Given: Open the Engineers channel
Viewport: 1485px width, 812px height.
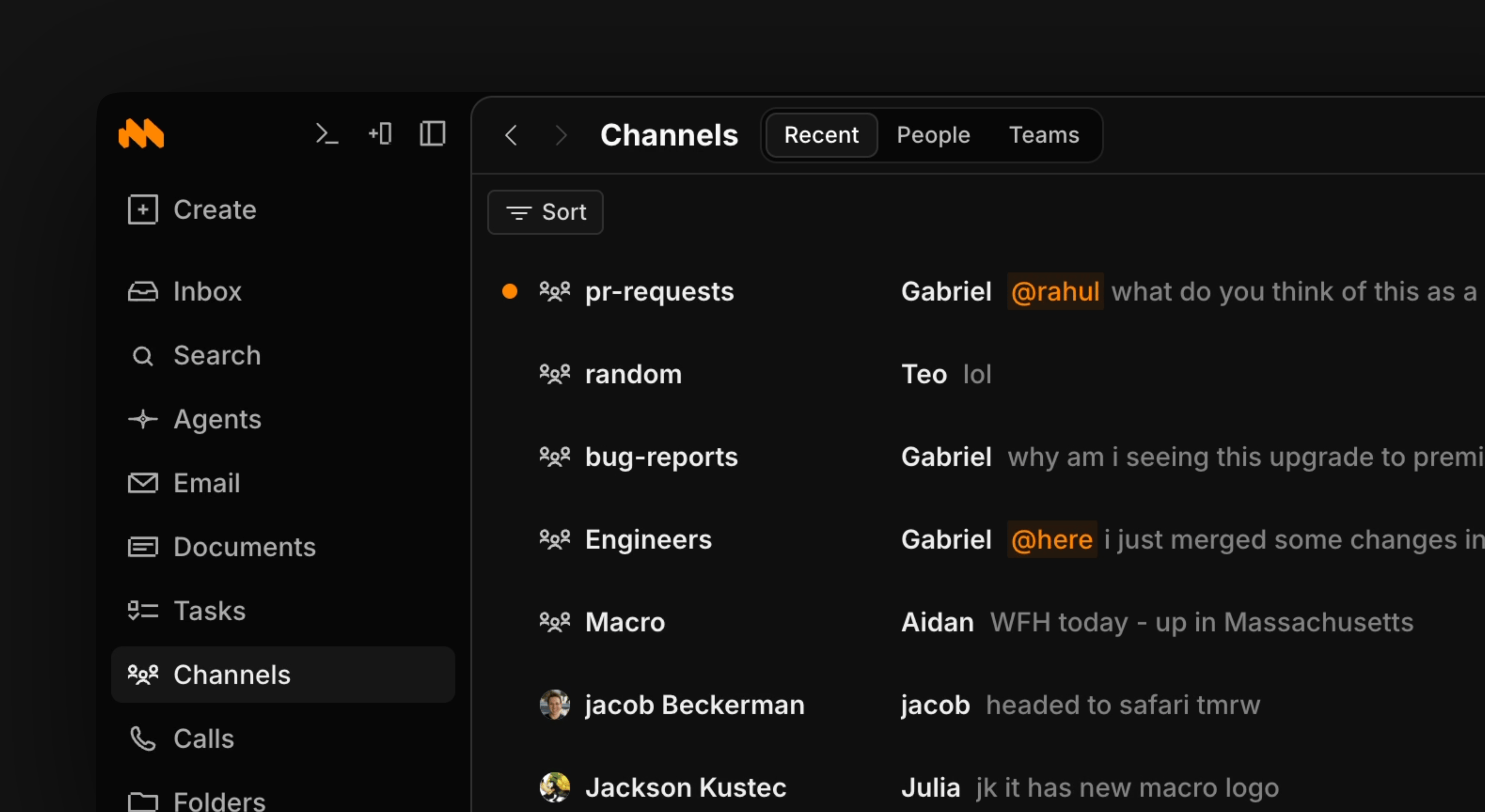Looking at the screenshot, I should [648, 540].
